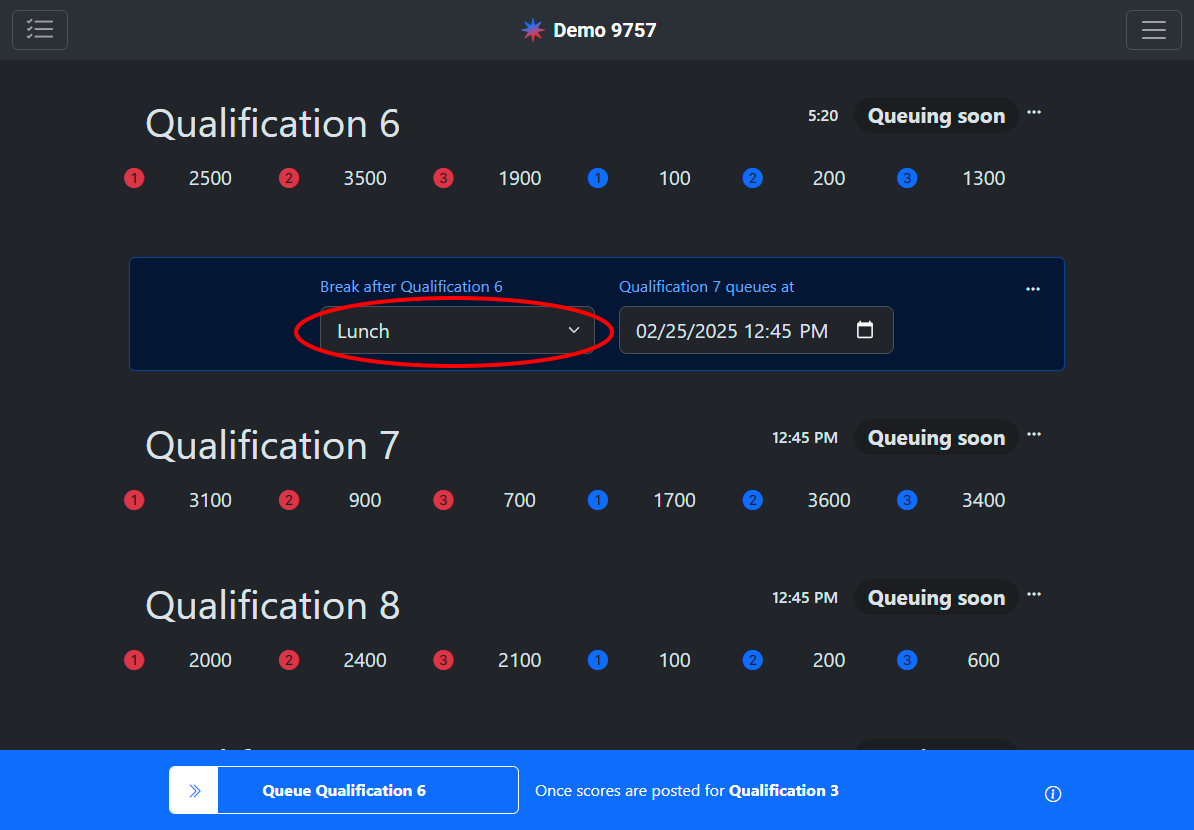Open the Qualification 8 more options ellipsis
This screenshot has width=1194, height=830.
tap(1034, 595)
